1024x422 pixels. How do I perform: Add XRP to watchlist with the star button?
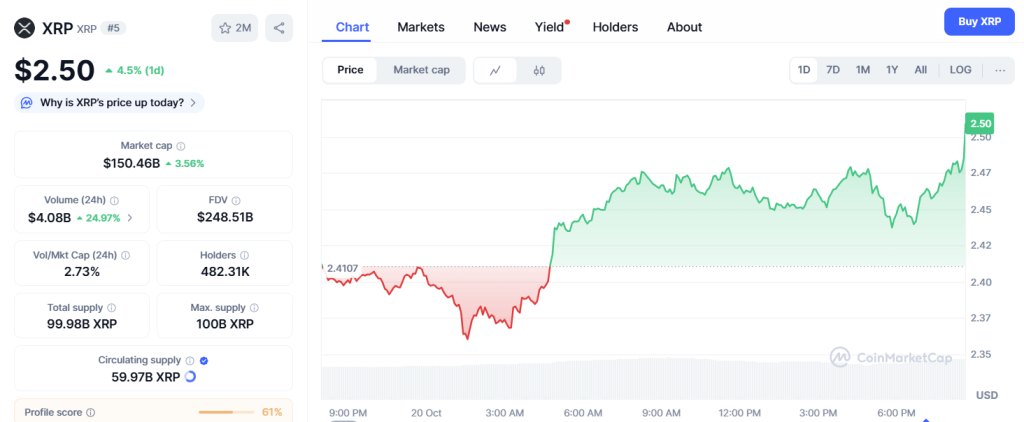[235, 28]
